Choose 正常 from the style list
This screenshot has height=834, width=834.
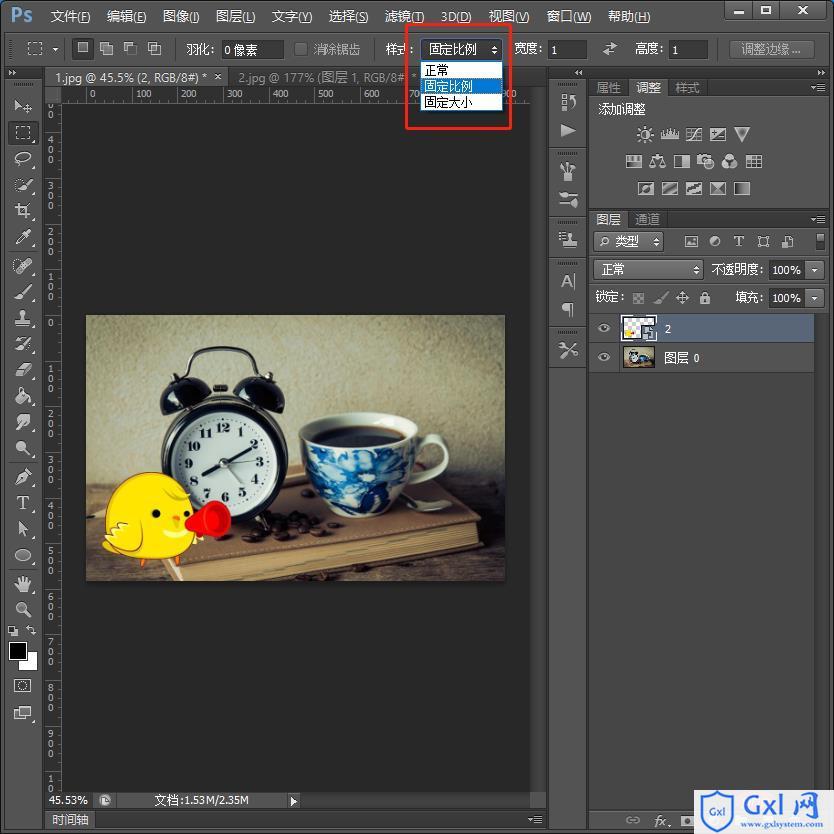(461, 70)
